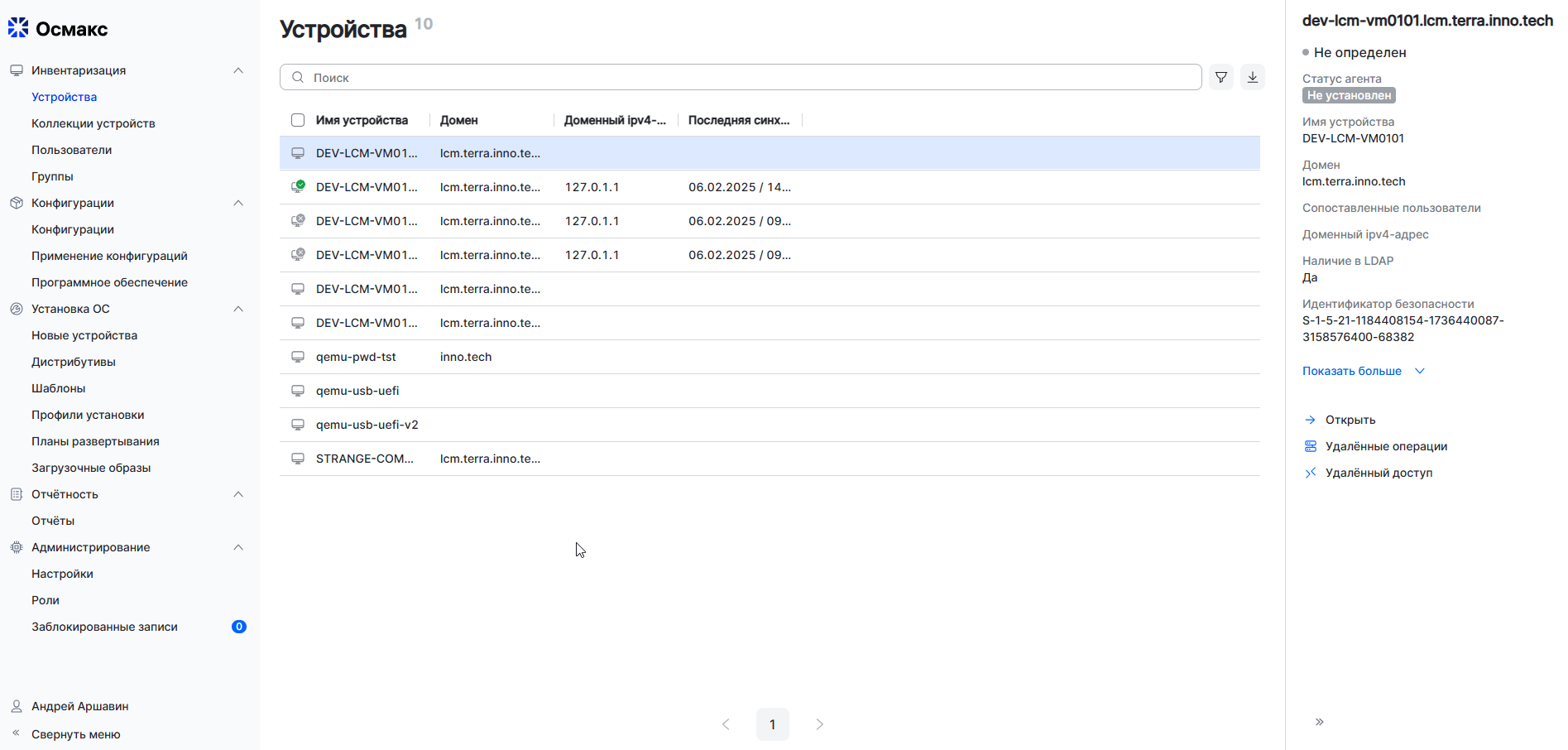Collapse the Инвентаризация menu section
1568x750 pixels.
pos(238,70)
